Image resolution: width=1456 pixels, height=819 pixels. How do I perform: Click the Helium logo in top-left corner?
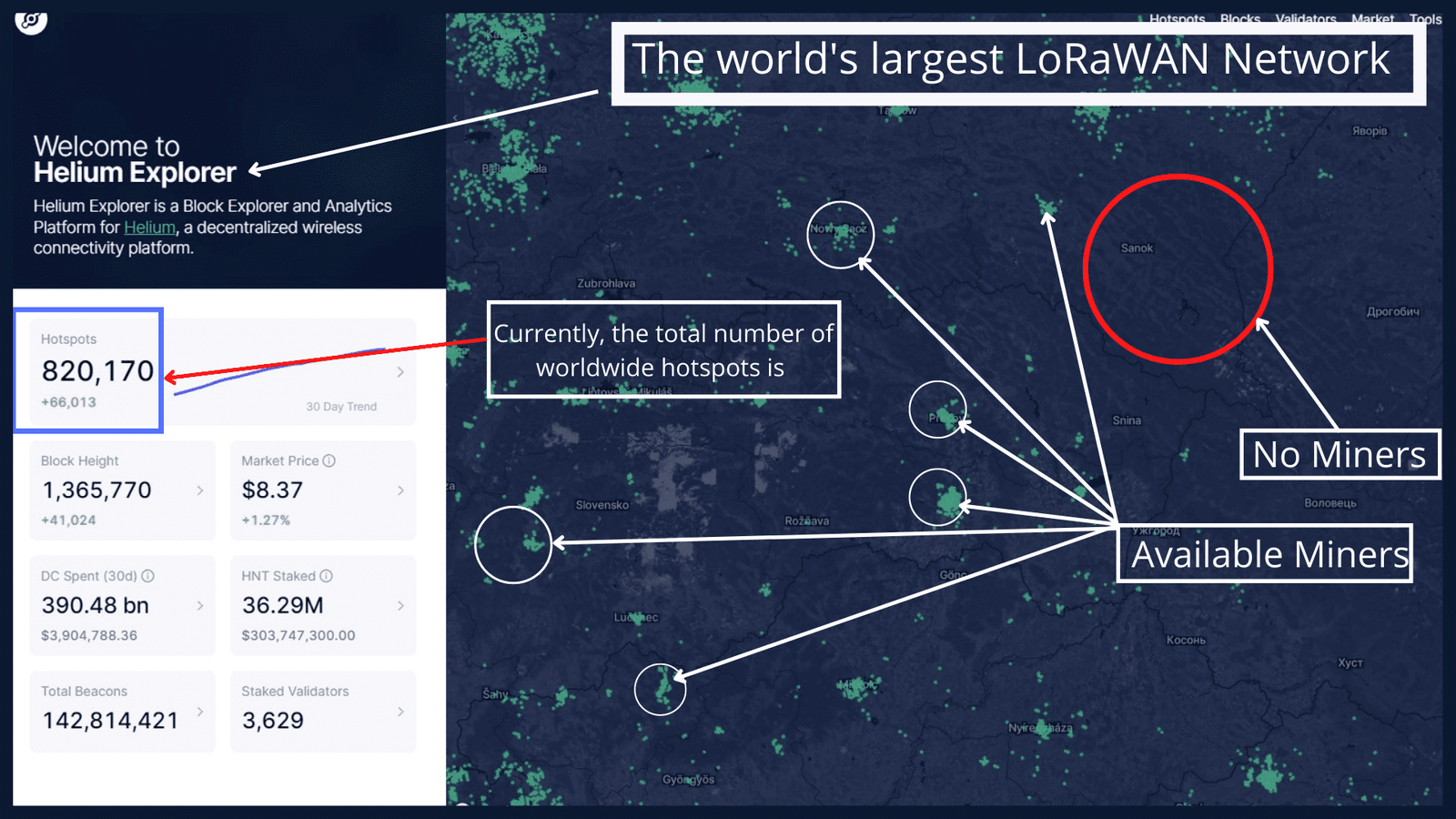coord(31,22)
